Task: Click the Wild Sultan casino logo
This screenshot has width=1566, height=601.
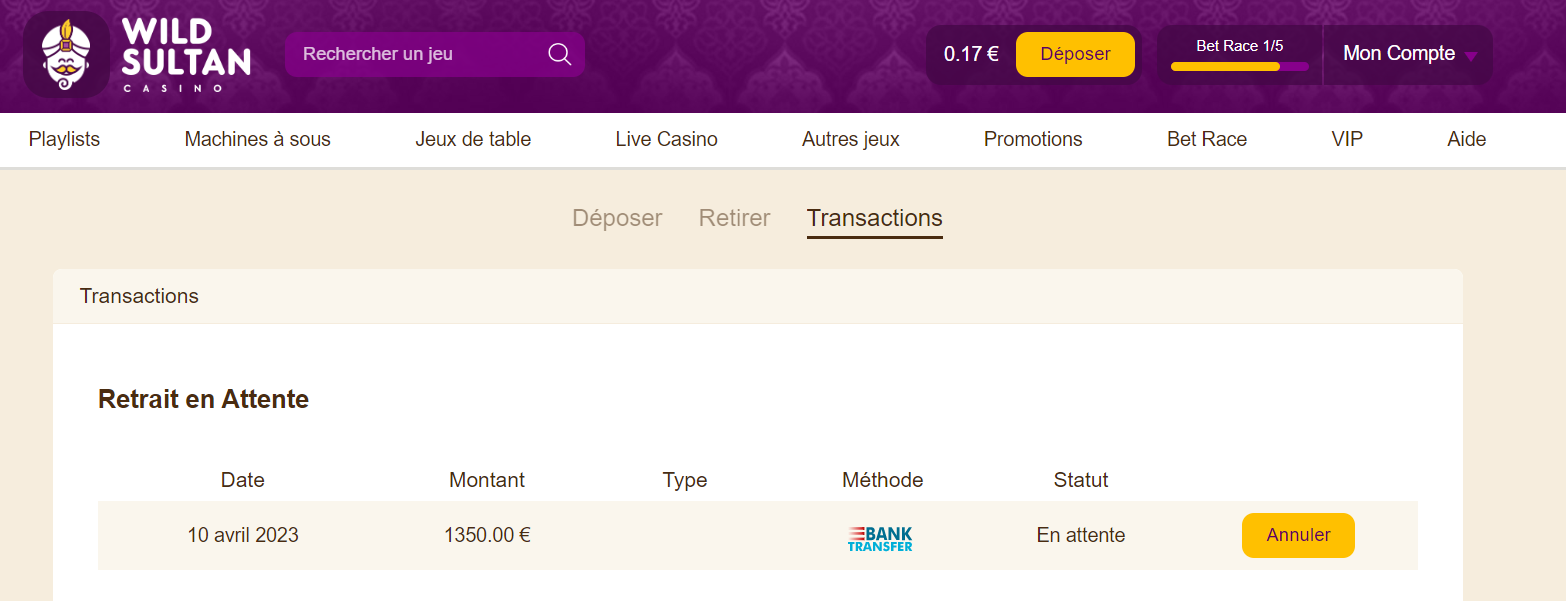Action: pos(137,54)
